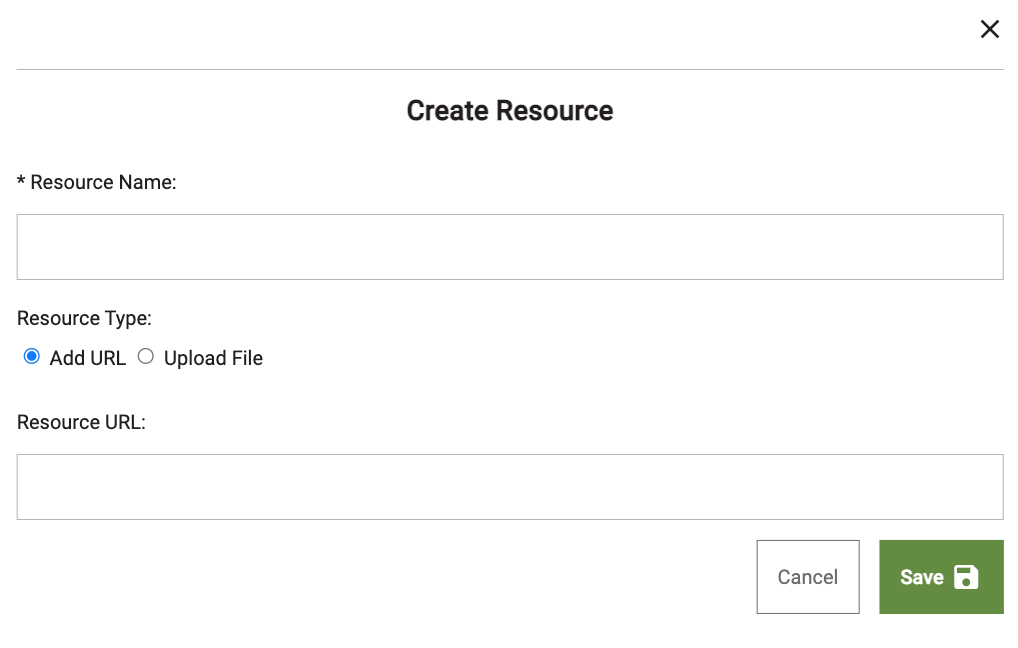Dismiss the dialog with the X icon

pos(989,29)
